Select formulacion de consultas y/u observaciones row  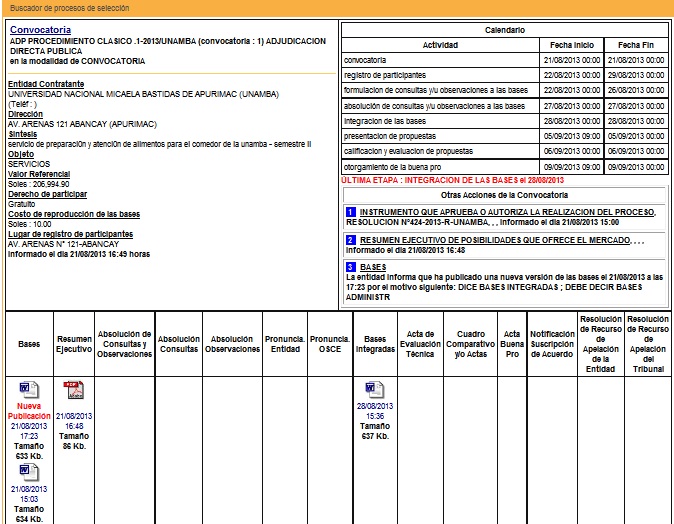(505, 90)
